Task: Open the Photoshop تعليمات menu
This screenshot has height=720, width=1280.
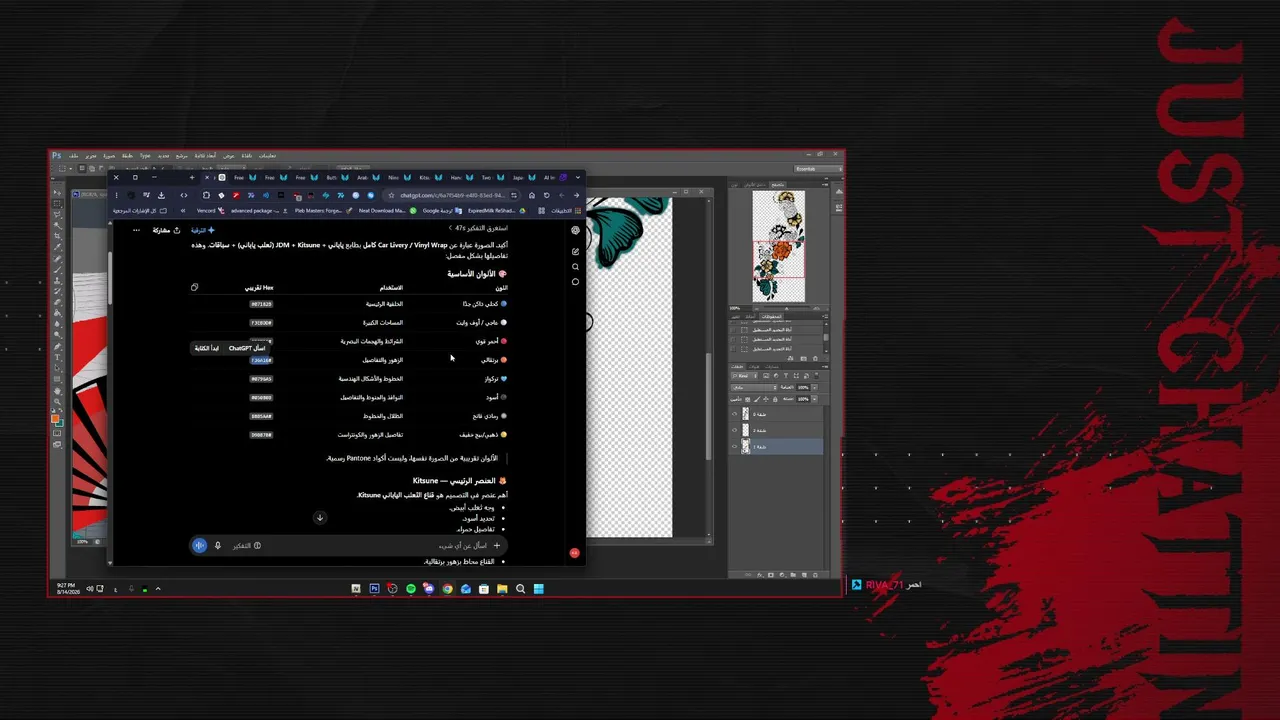Action: click(x=267, y=156)
